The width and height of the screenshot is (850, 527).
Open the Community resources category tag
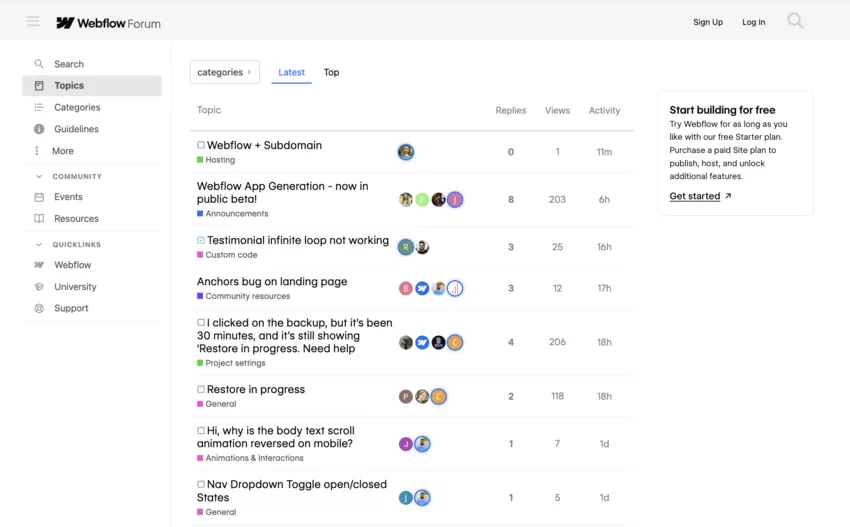click(244, 296)
